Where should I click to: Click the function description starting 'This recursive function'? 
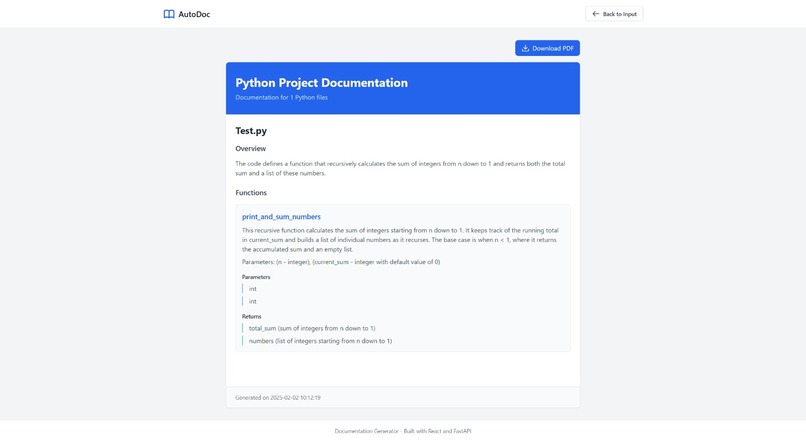(400, 240)
